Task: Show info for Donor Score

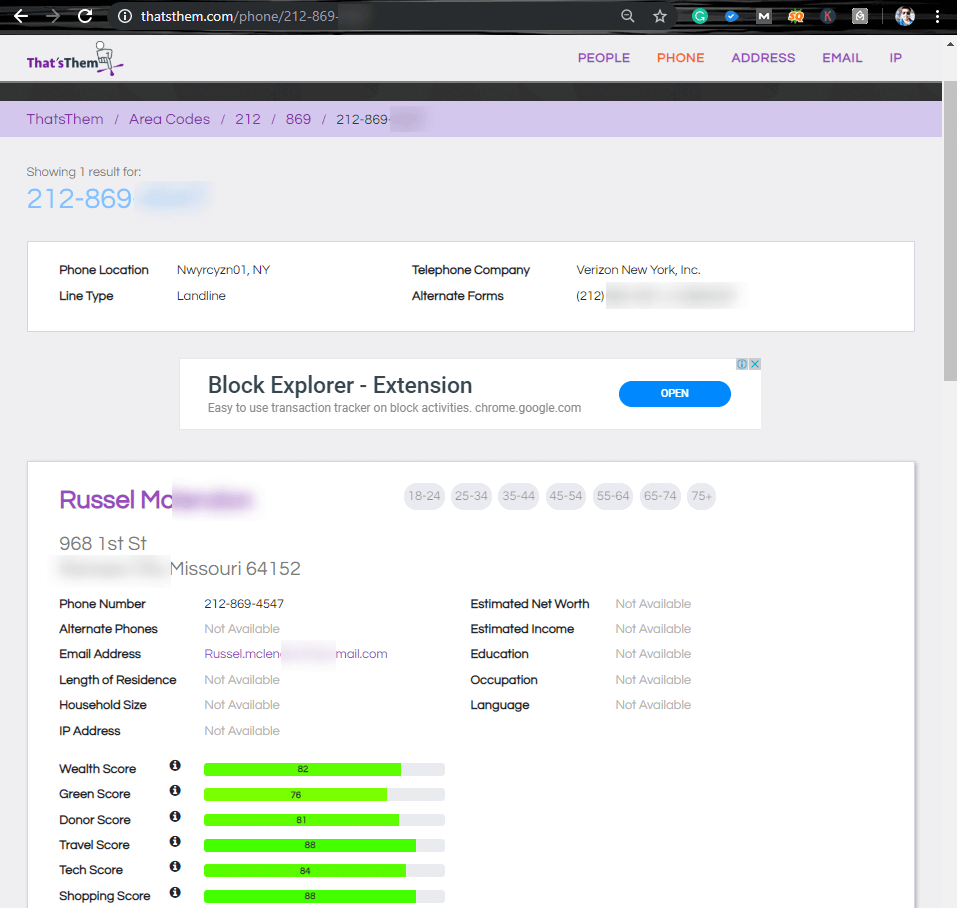Action: tap(175, 816)
